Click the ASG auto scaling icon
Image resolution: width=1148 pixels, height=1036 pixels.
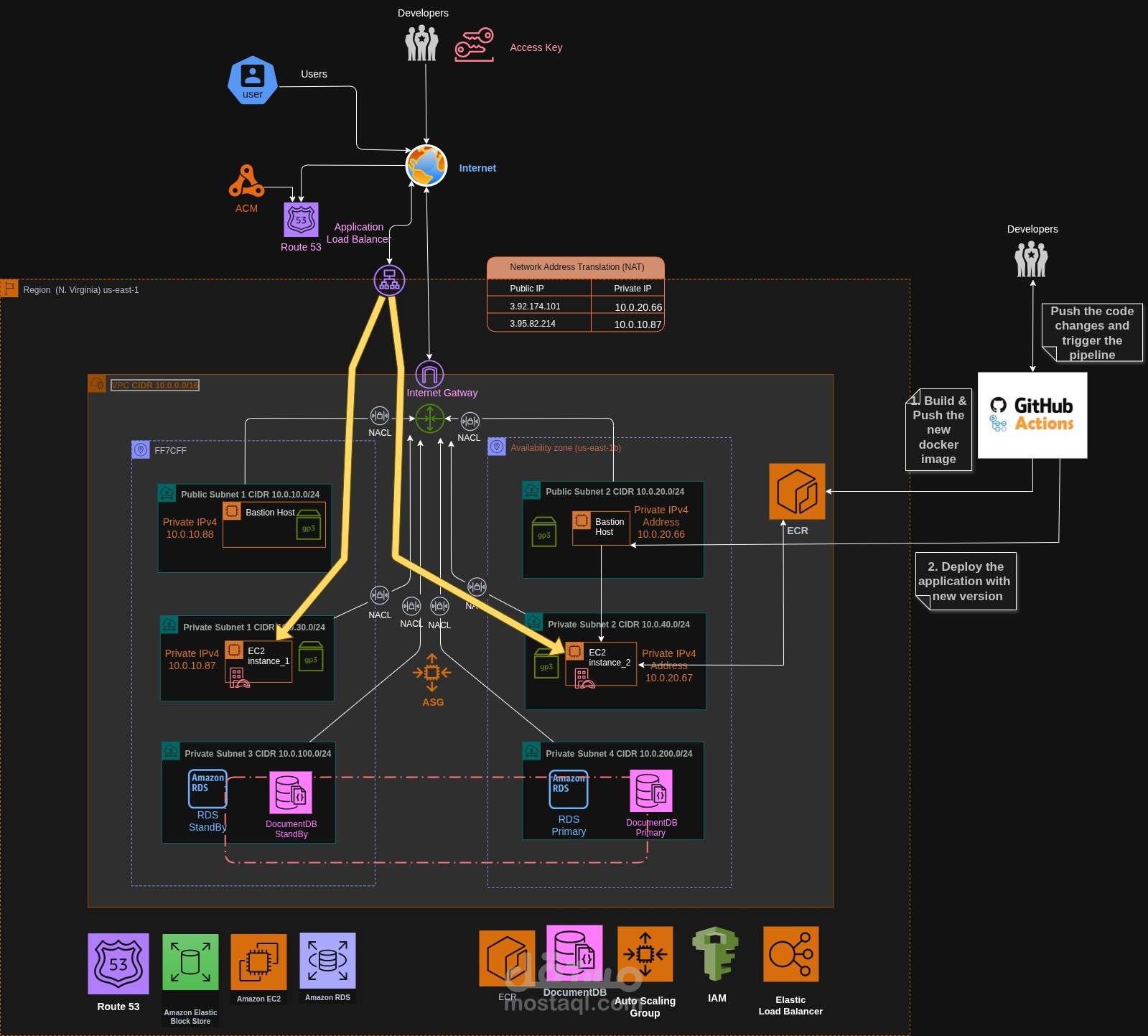432,673
